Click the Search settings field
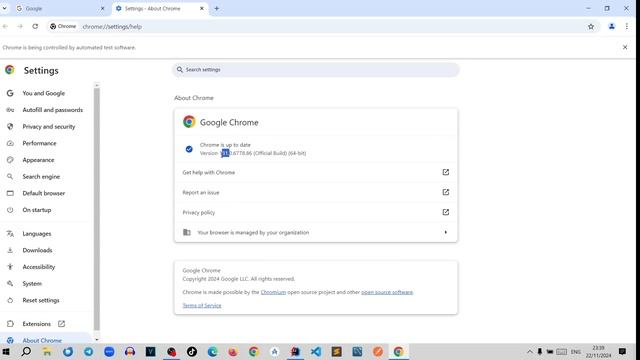 (316, 70)
